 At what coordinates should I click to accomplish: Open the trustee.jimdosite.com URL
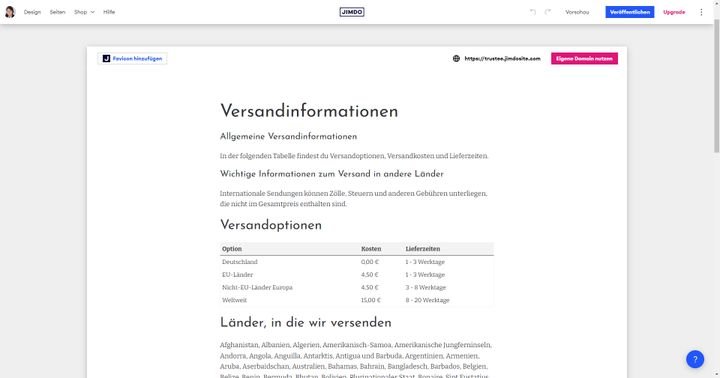[x=502, y=58]
